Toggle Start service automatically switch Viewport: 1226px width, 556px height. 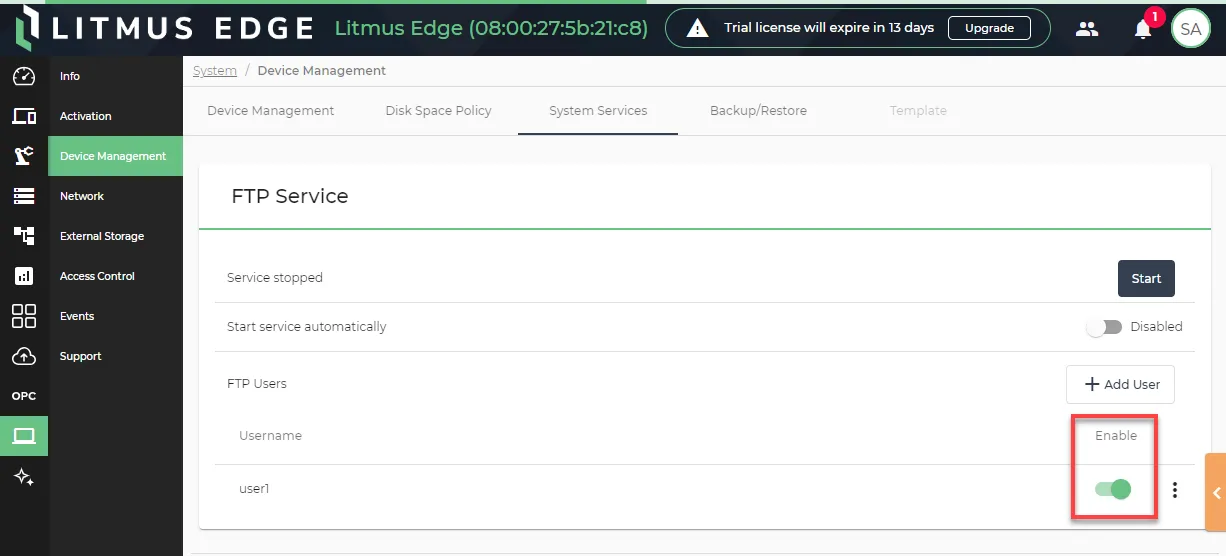click(1104, 327)
